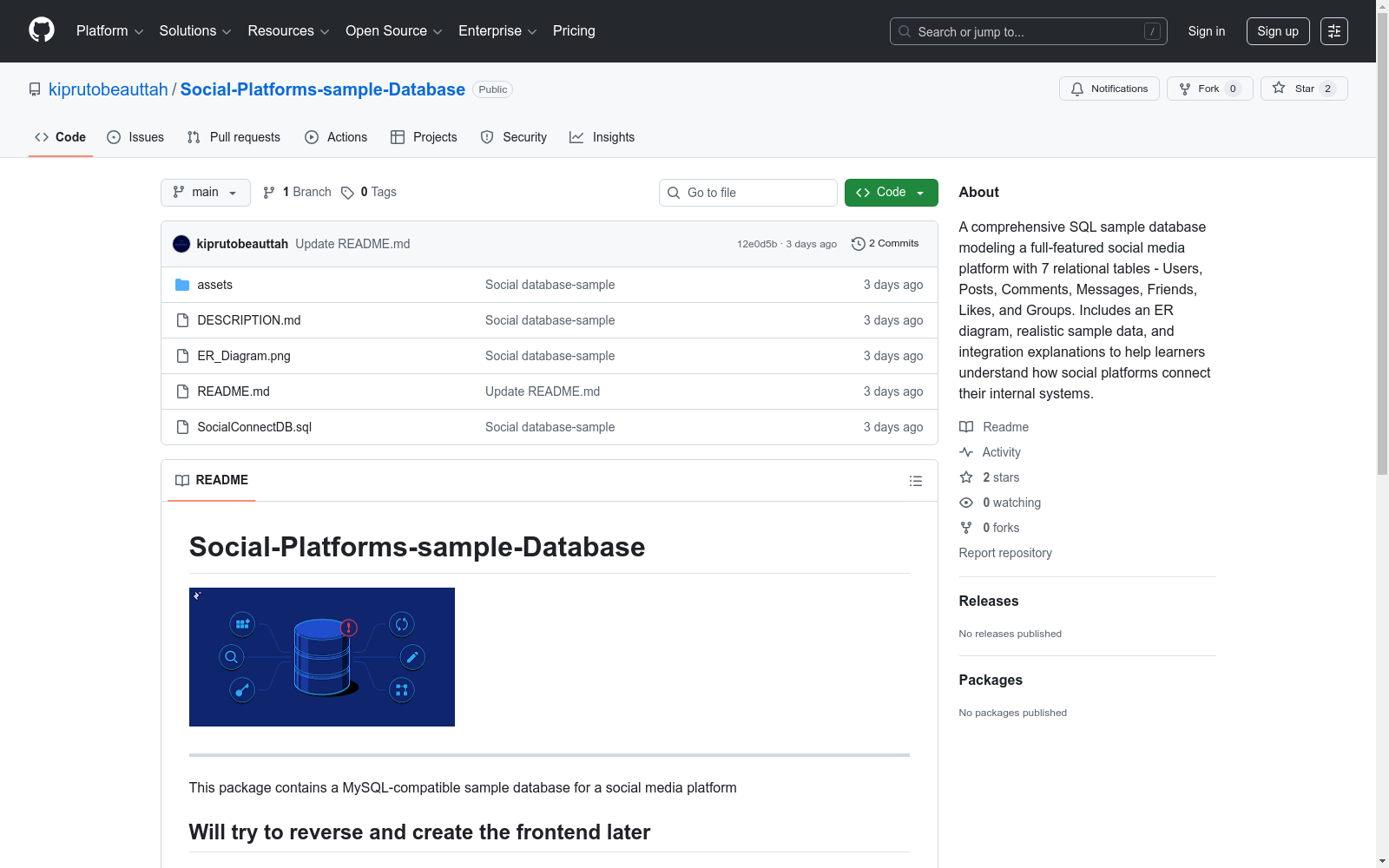Click the page vertical scrollbar
The height and width of the screenshot is (868, 1389).
coord(1382,243)
